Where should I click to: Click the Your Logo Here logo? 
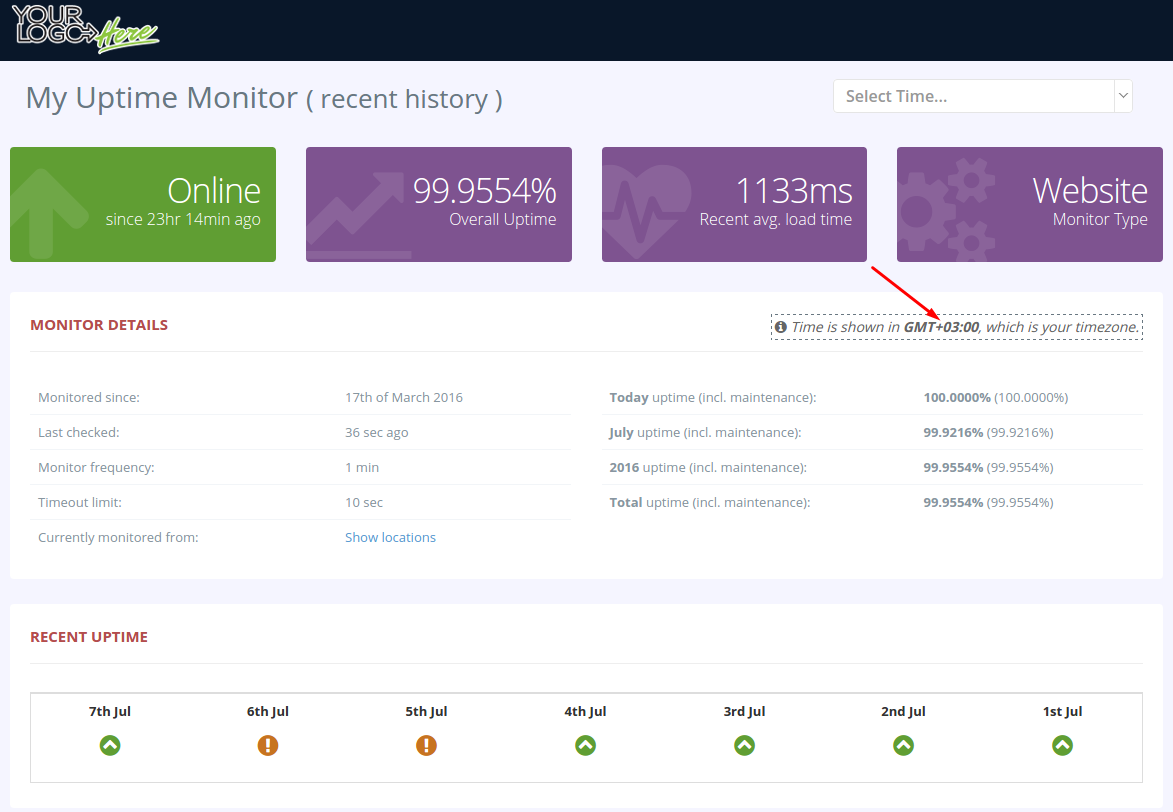[85, 28]
